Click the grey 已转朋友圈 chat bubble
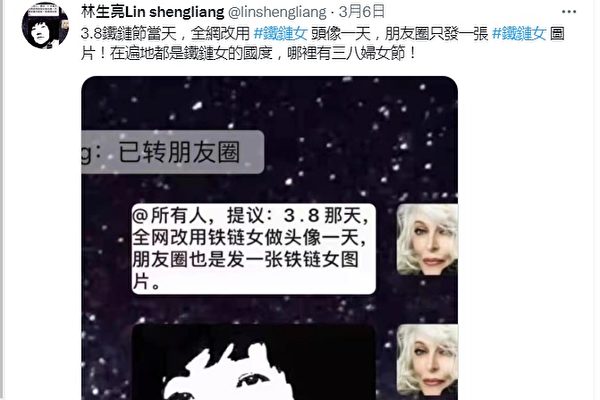 173,152
